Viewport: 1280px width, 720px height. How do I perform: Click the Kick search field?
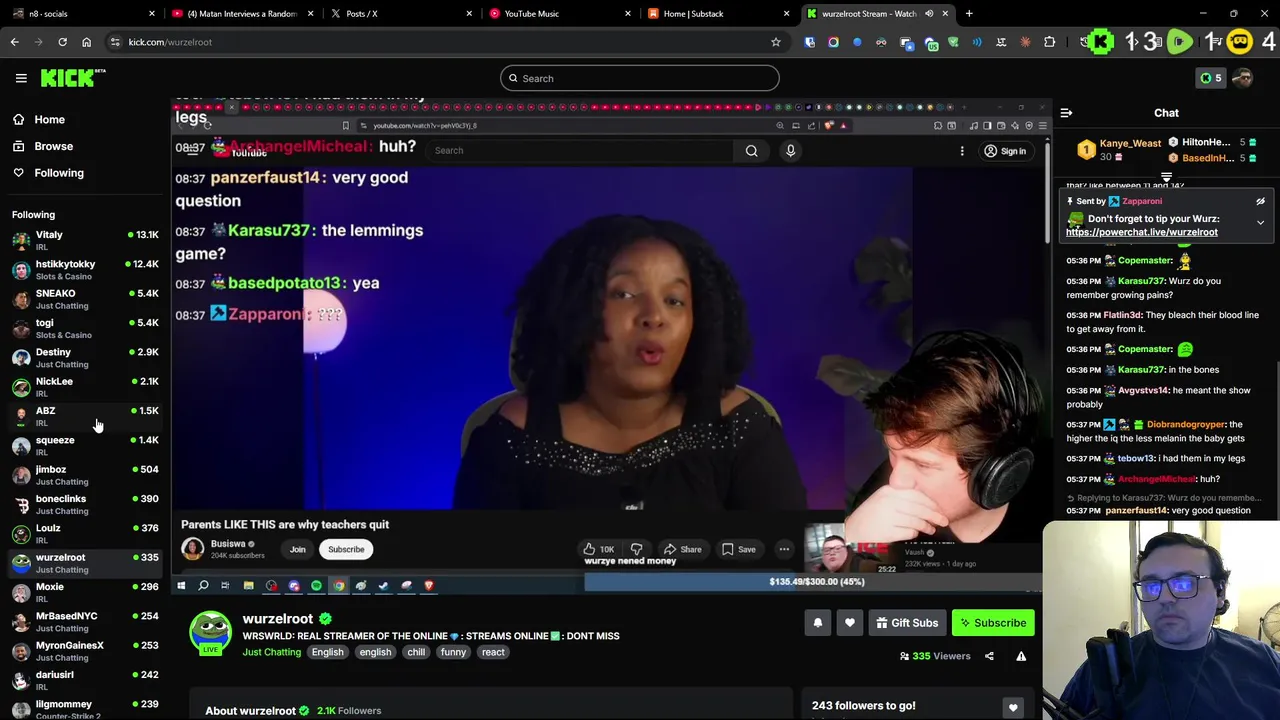point(639,78)
